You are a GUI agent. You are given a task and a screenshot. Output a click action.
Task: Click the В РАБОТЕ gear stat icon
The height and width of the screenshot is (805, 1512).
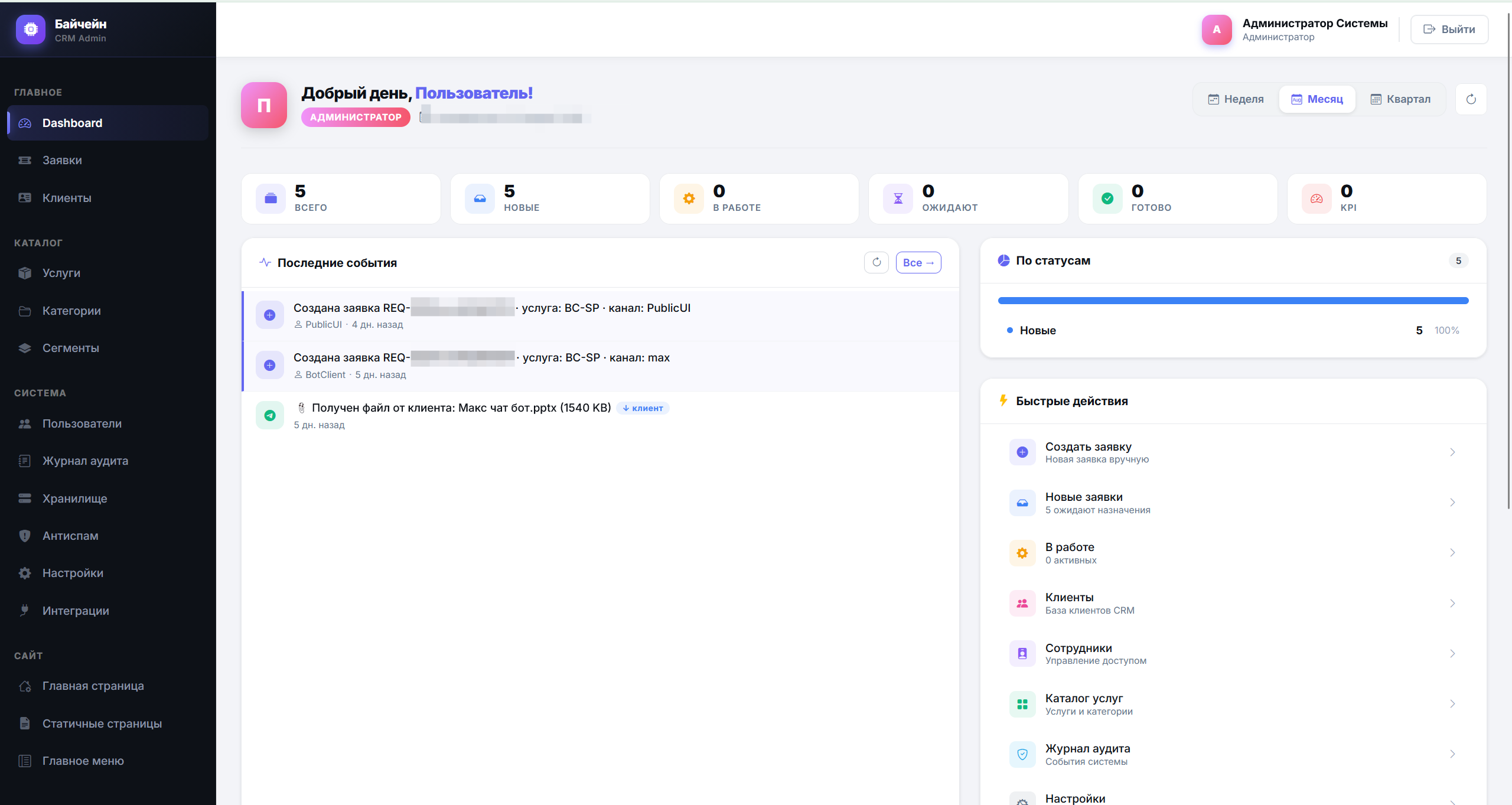tap(689, 198)
